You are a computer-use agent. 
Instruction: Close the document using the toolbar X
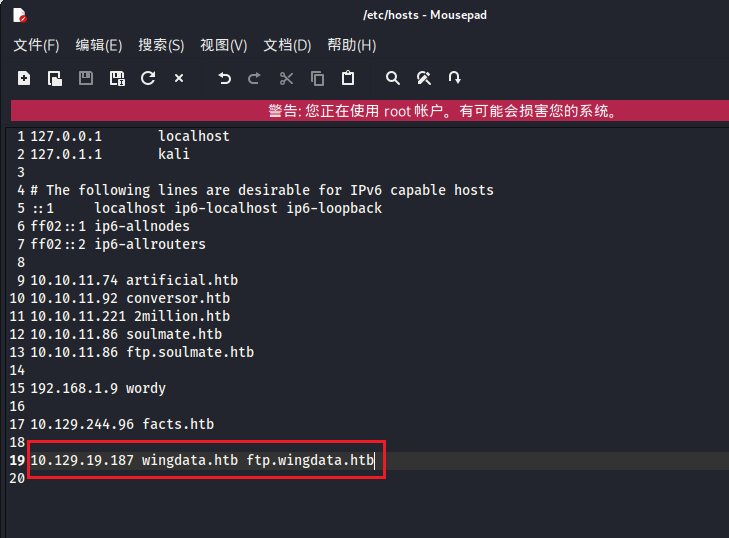pos(179,78)
